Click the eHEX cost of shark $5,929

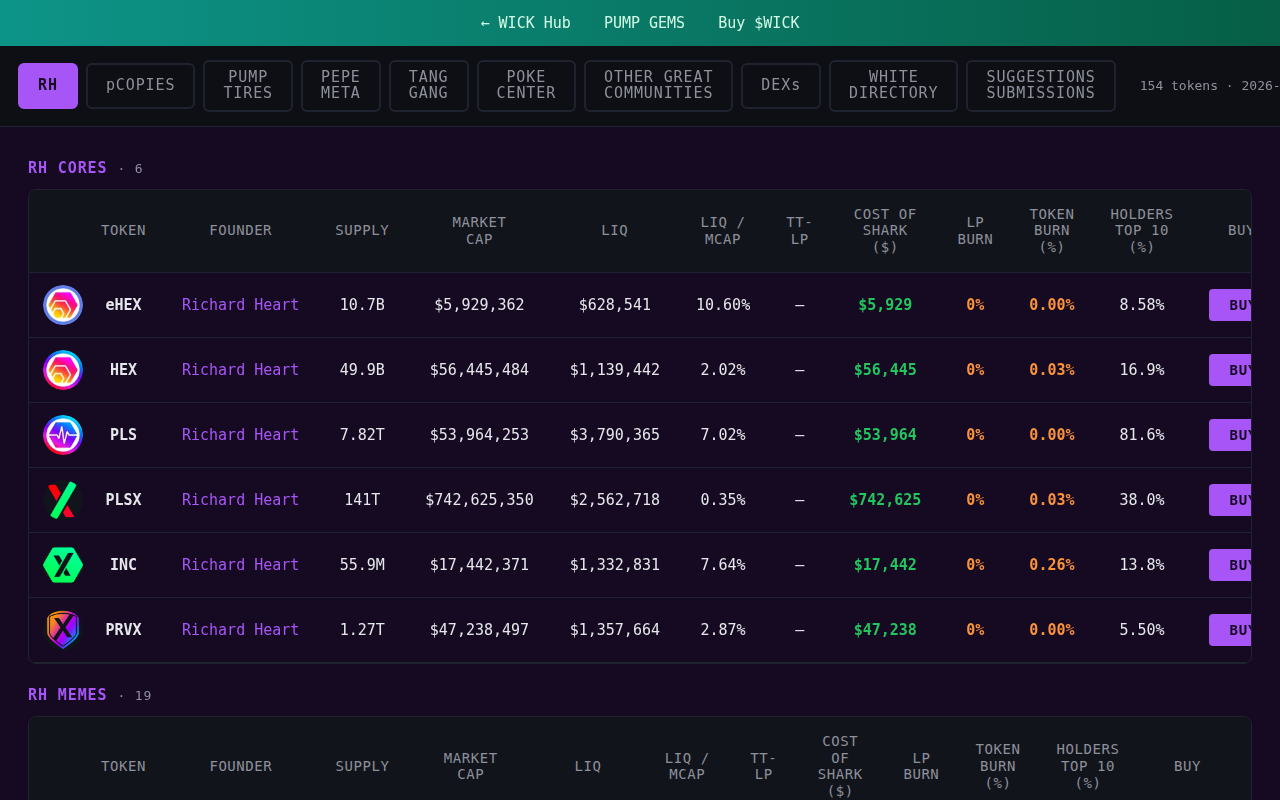[x=885, y=305]
